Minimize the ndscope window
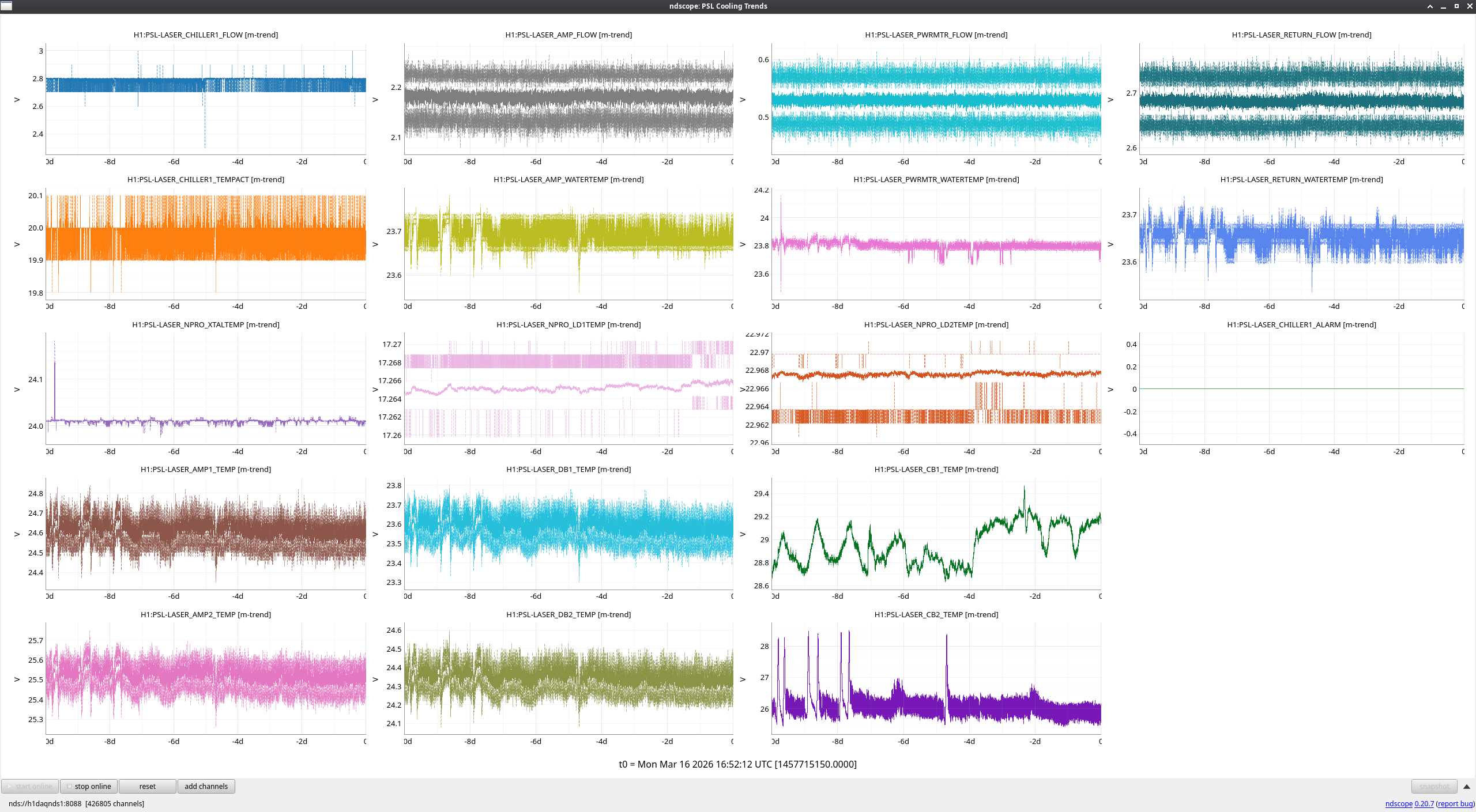The height and width of the screenshot is (812, 1476). click(x=1443, y=6)
